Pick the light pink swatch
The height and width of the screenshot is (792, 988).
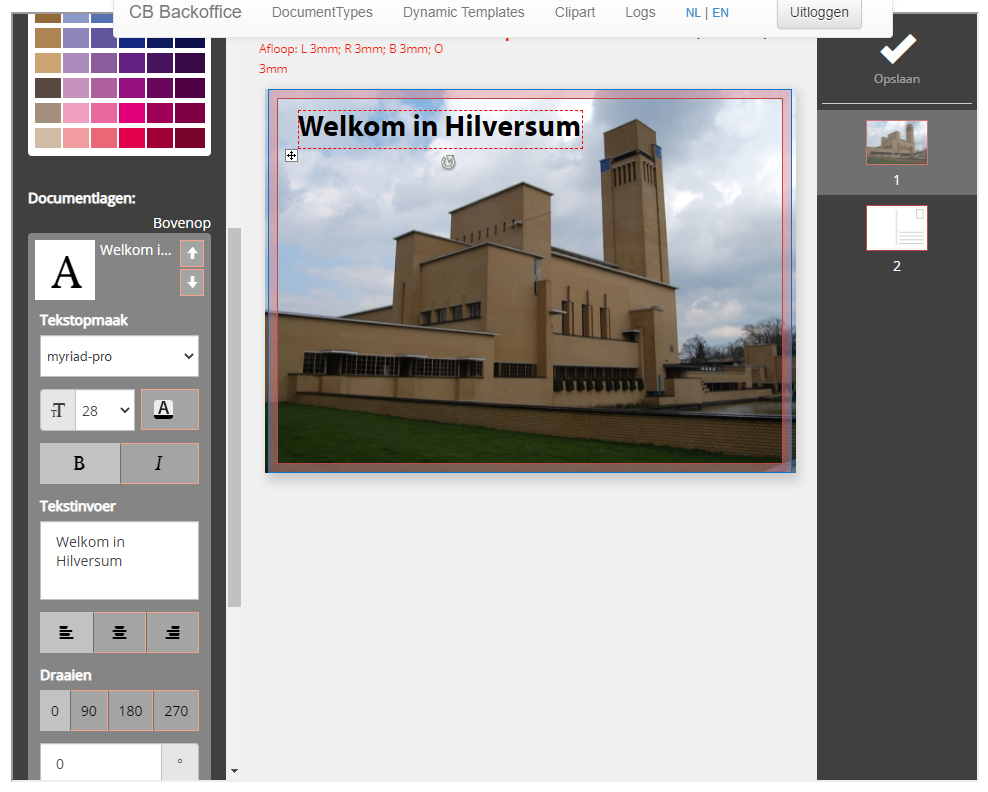pos(76,113)
